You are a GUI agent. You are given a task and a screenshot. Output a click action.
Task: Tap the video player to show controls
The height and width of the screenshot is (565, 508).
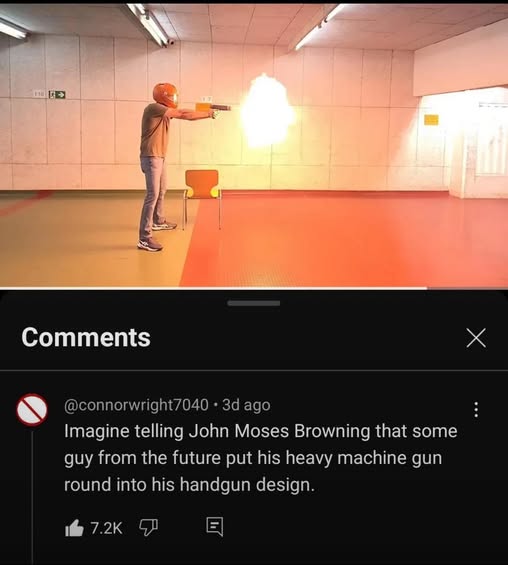click(254, 144)
